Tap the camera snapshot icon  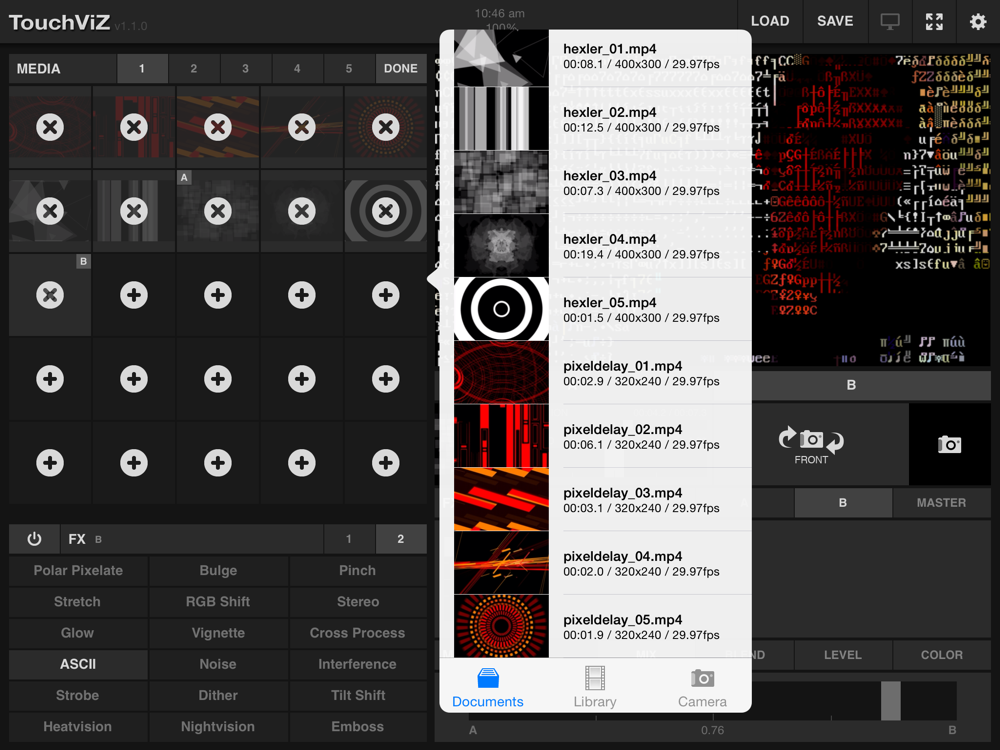(949, 445)
